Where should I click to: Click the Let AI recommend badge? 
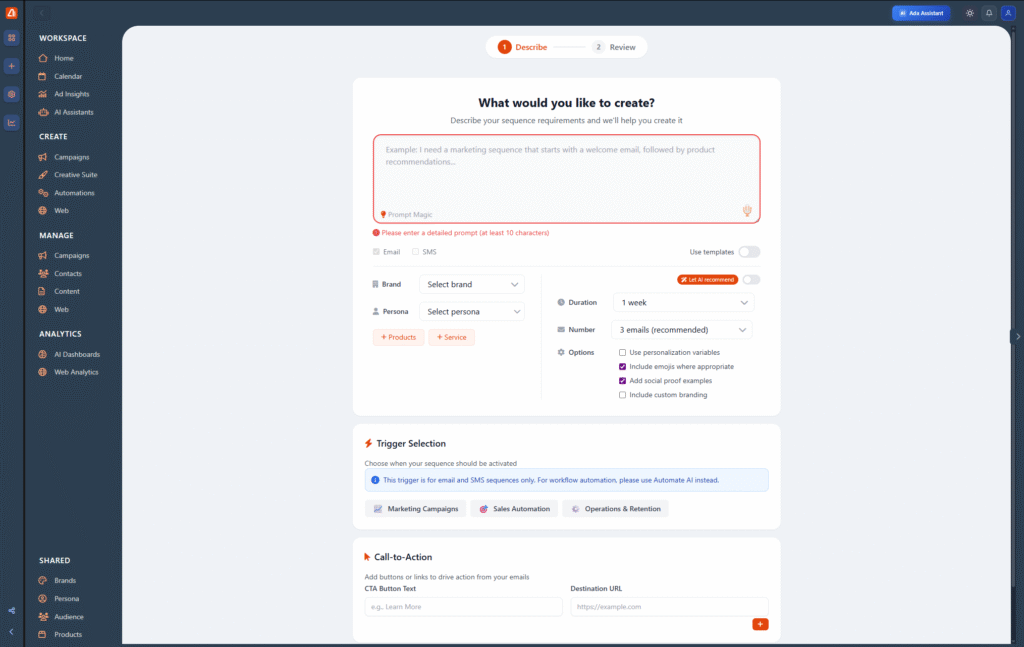[x=707, y=279]
